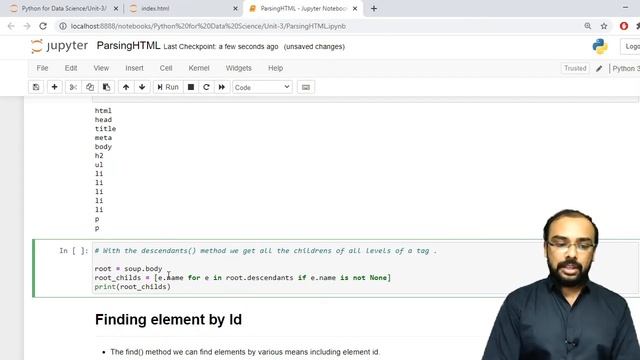
Task: Close the index.html browser tab
Action: click(x=235, y=9)
